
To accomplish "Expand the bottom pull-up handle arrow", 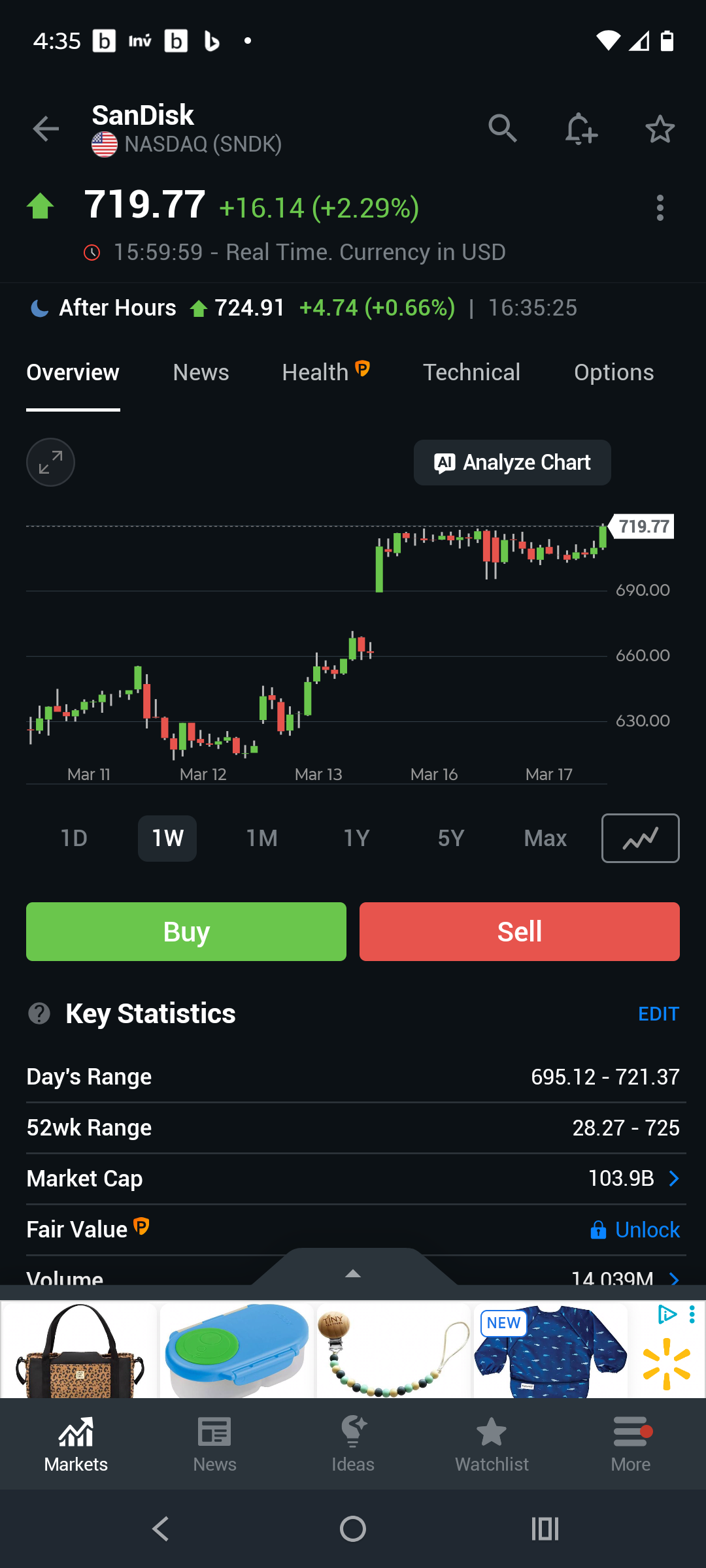I will point(353,1273).
